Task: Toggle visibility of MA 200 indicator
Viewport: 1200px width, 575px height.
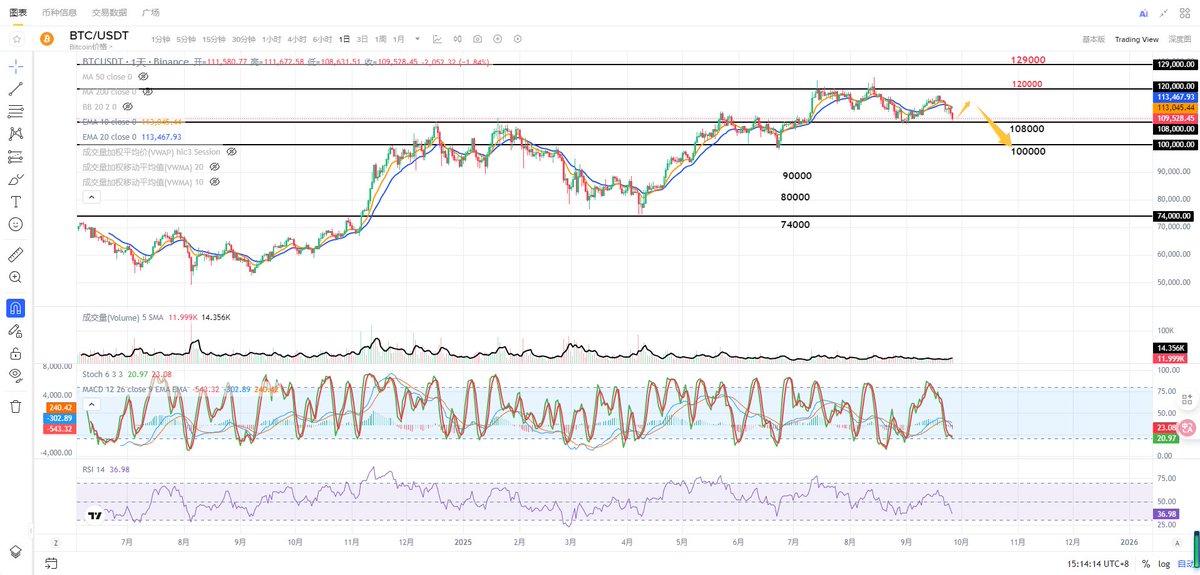Action: pyautogui.click(x=147, y=91)
